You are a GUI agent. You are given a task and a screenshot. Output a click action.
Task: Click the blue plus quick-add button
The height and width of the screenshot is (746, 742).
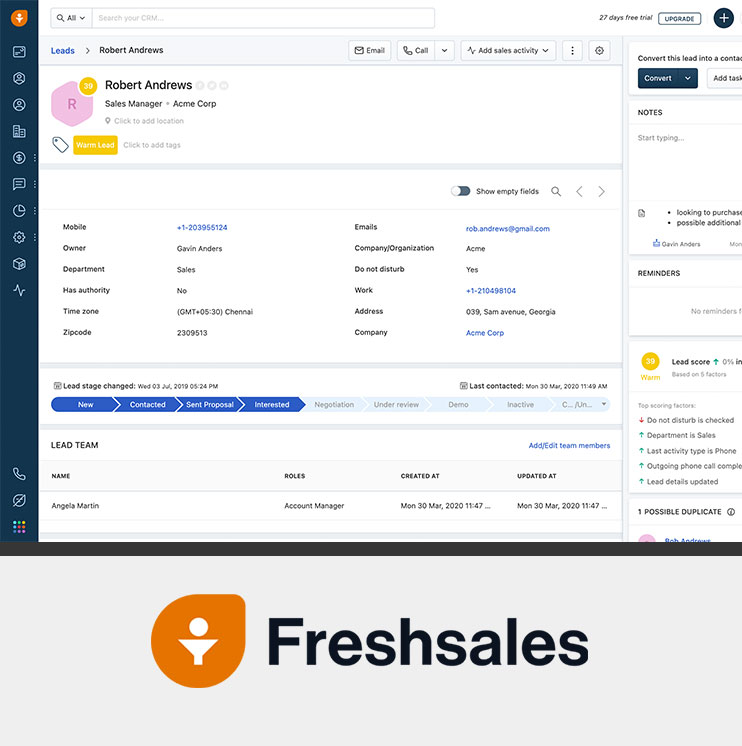coord(723,18)
